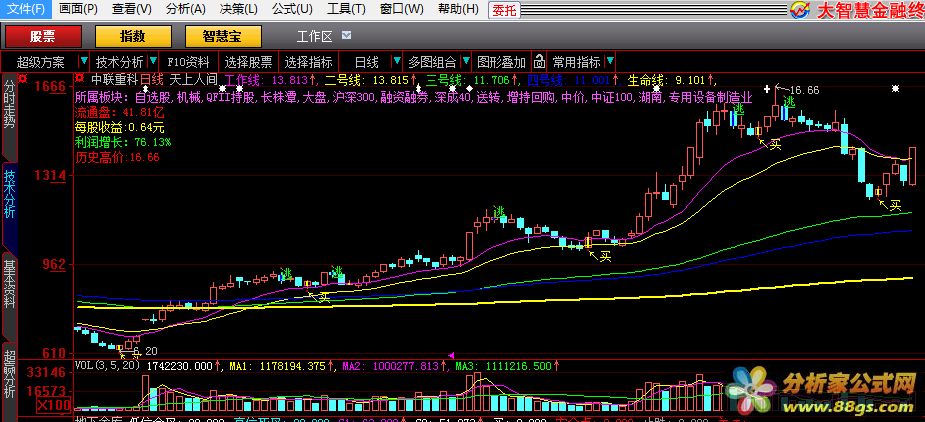The image size is (925, 422).
Task: Open the 文件(F) menu
Action: pos(25,9)
